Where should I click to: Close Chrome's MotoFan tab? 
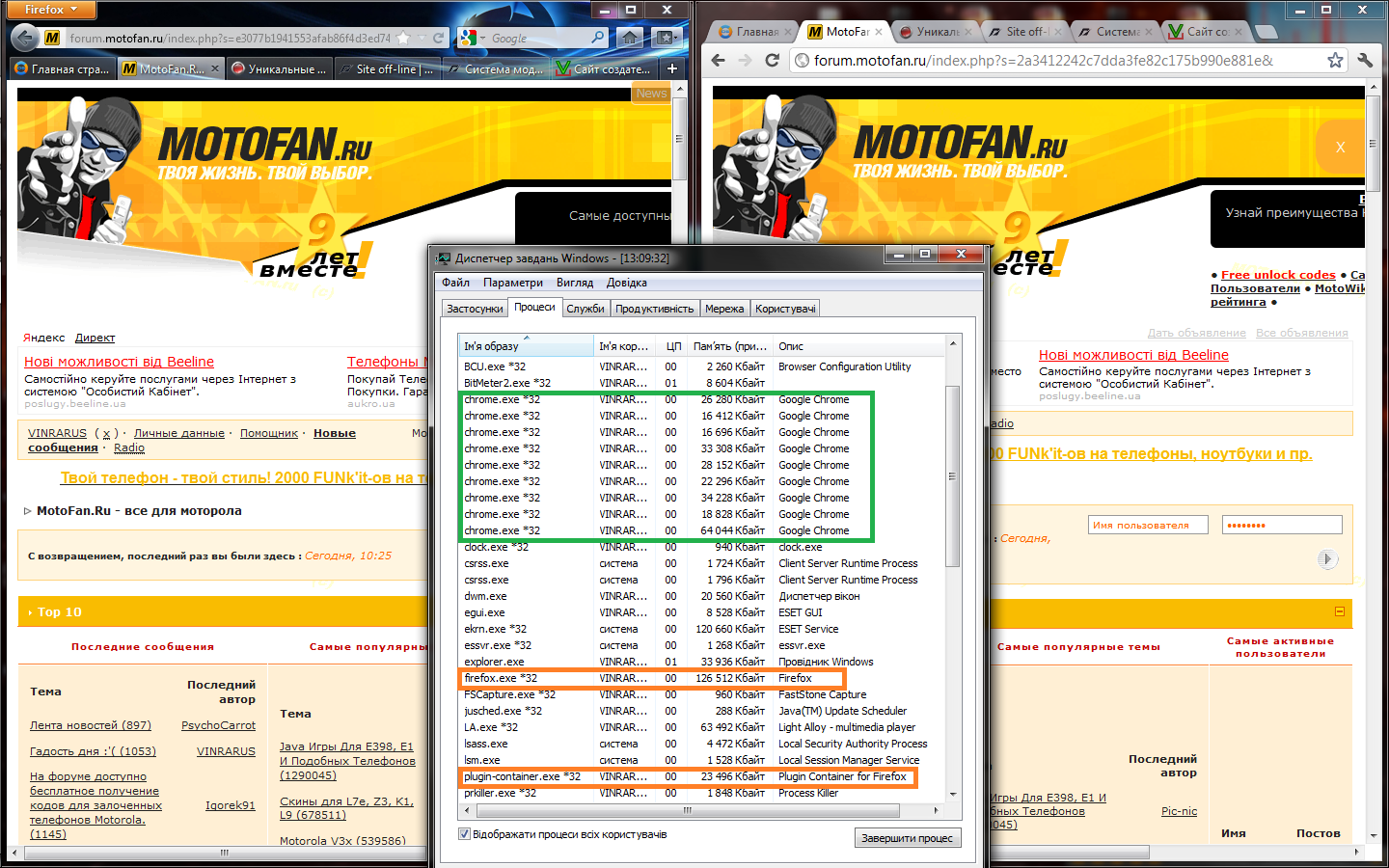878,32
